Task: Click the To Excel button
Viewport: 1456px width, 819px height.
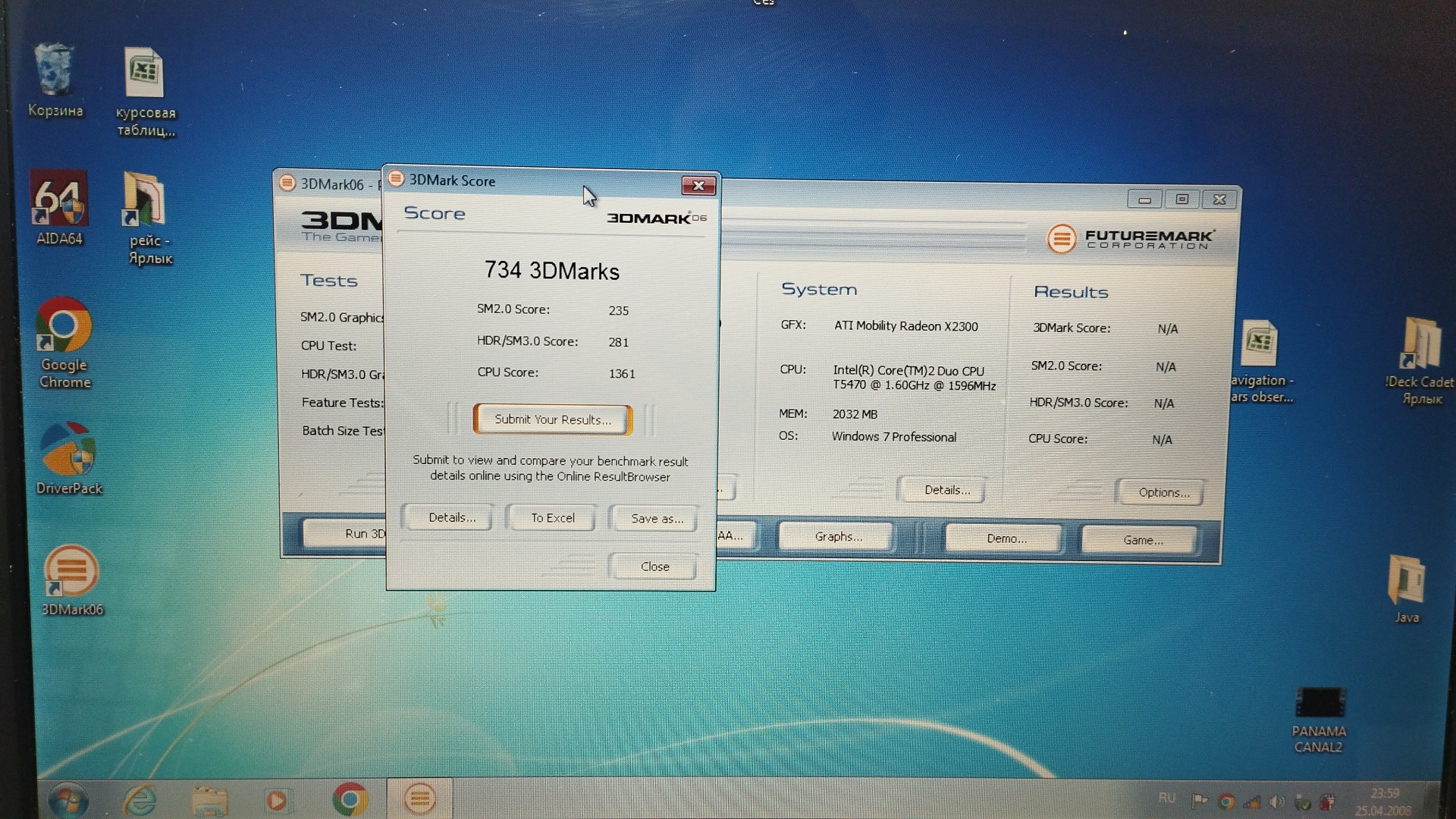Action: [x=552, y=518]
